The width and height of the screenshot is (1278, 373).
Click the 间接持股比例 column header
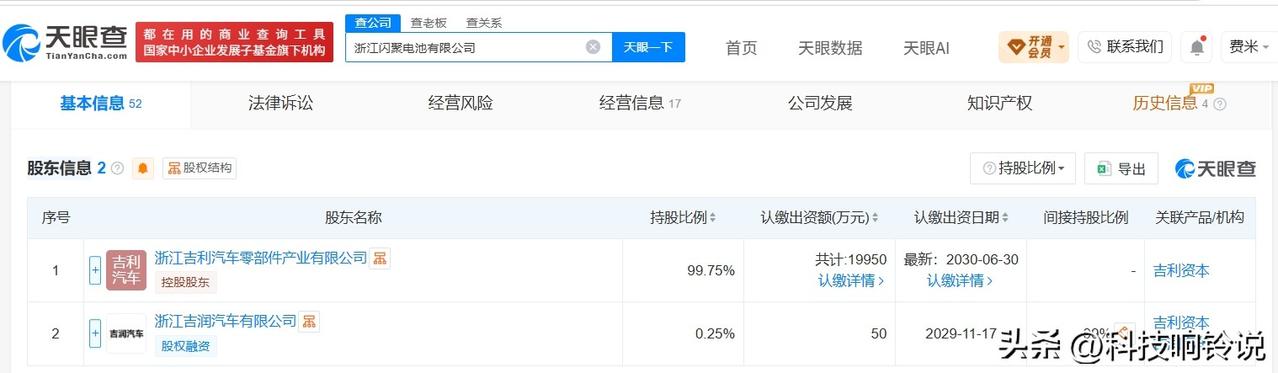pos(1085,218)
